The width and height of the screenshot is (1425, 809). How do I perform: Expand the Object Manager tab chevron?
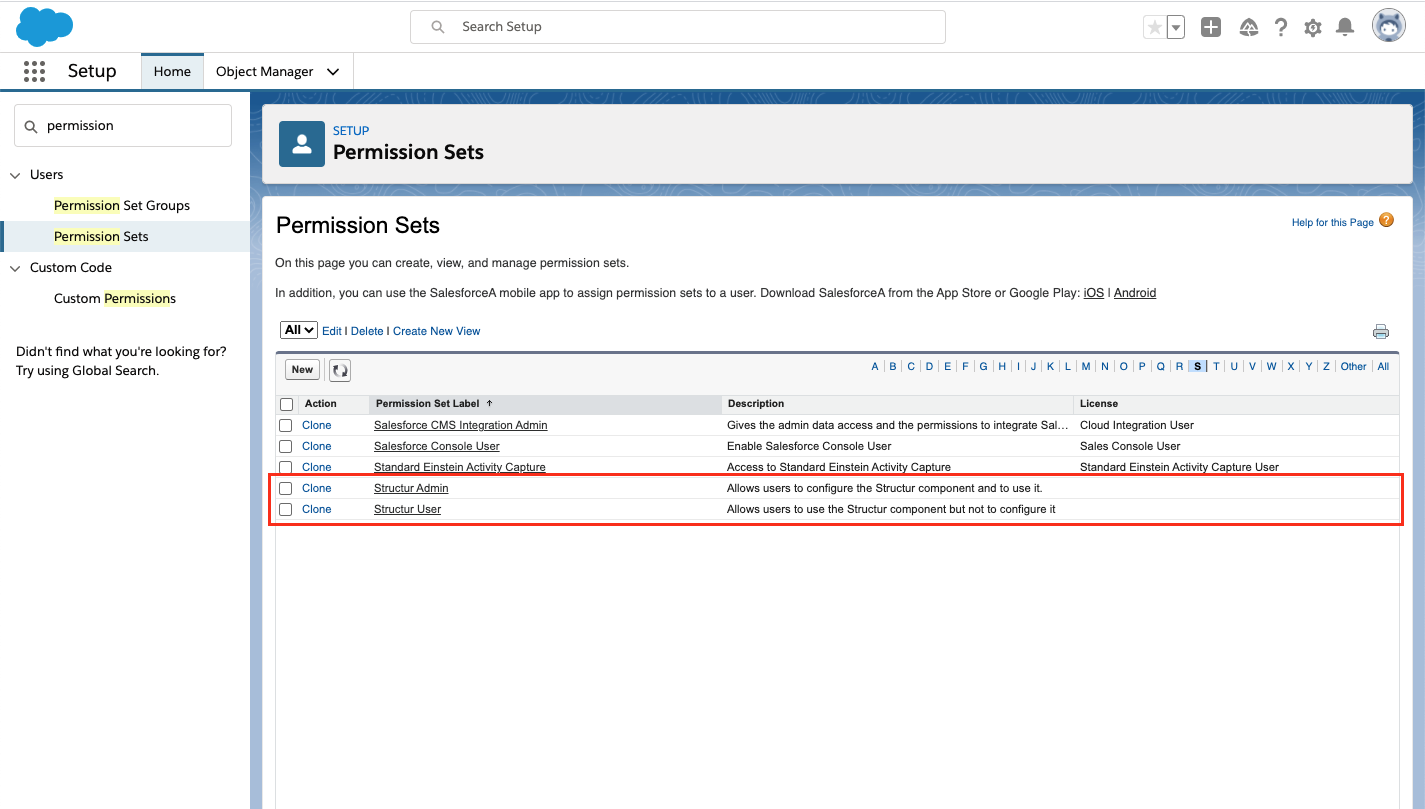pos(333,72)
